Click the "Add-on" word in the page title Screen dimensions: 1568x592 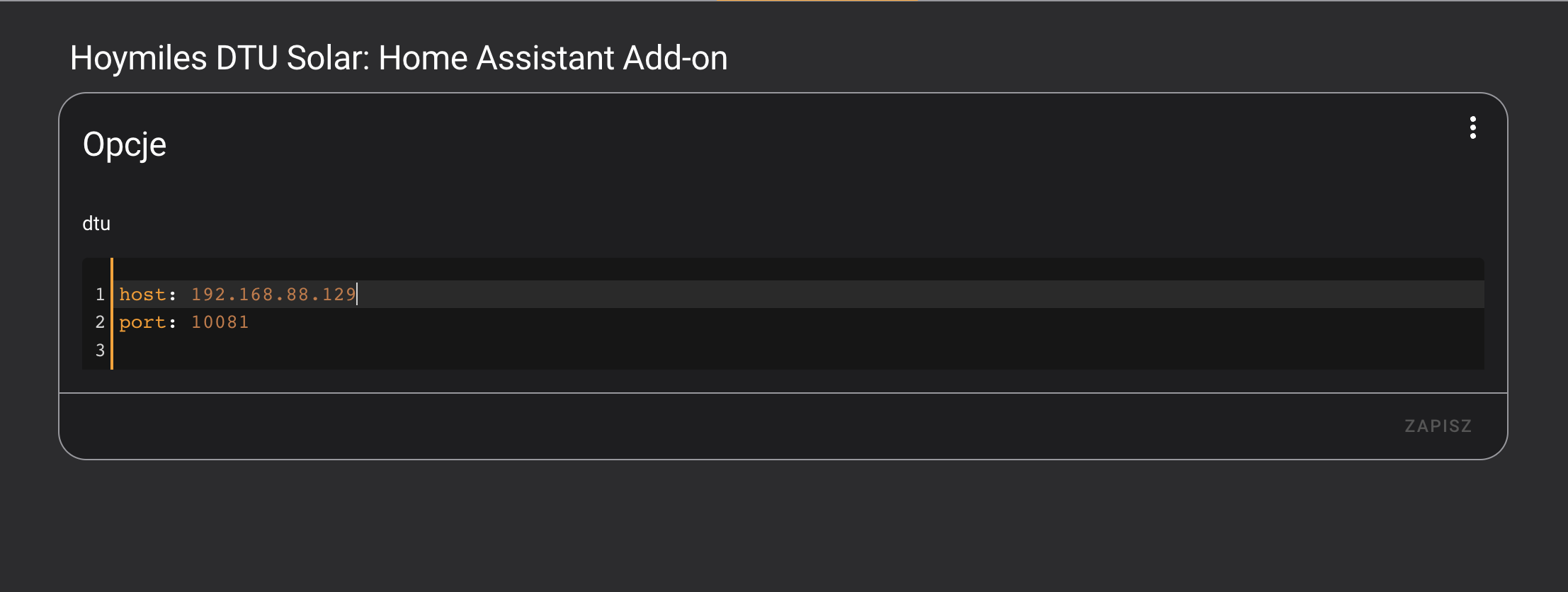pos(675,58)
